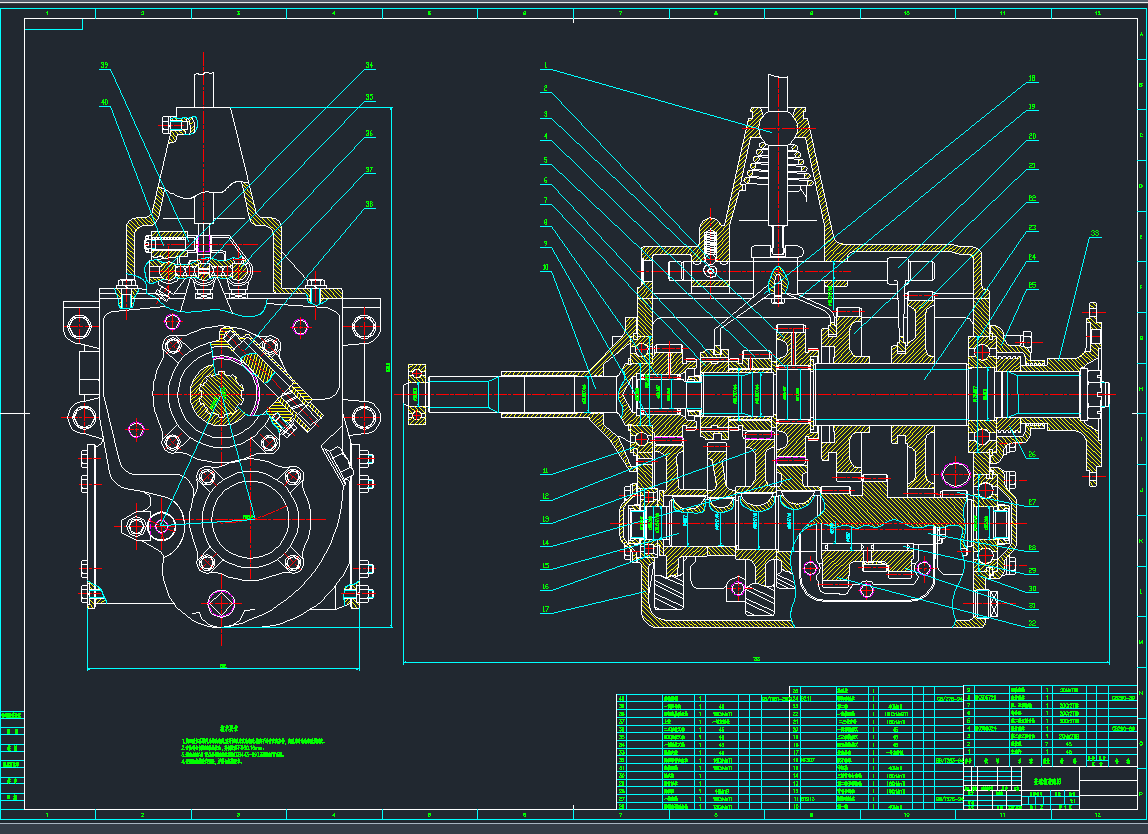Pick leader callout number 24 on section view

coord(1032,257)
